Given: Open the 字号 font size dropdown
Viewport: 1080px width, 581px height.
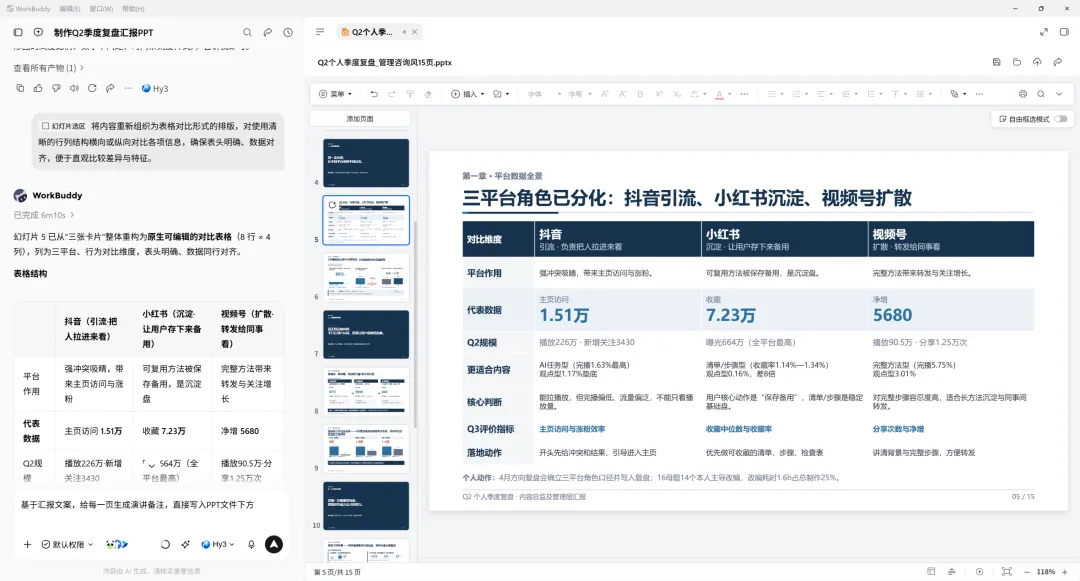Looking at the screenshot, I should click(580, 94).
